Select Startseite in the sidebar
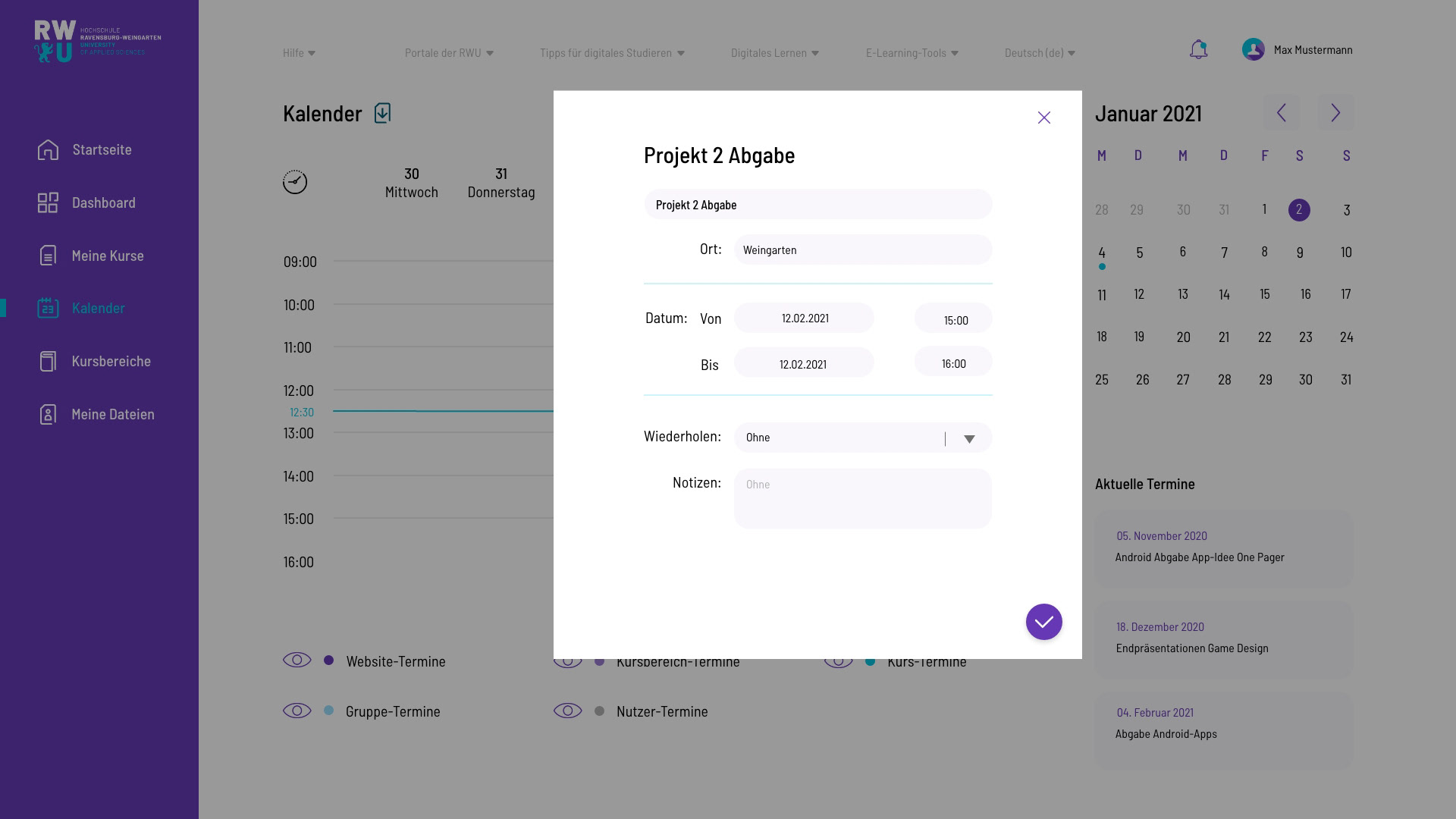1456x819 pixels. (102, 149)
